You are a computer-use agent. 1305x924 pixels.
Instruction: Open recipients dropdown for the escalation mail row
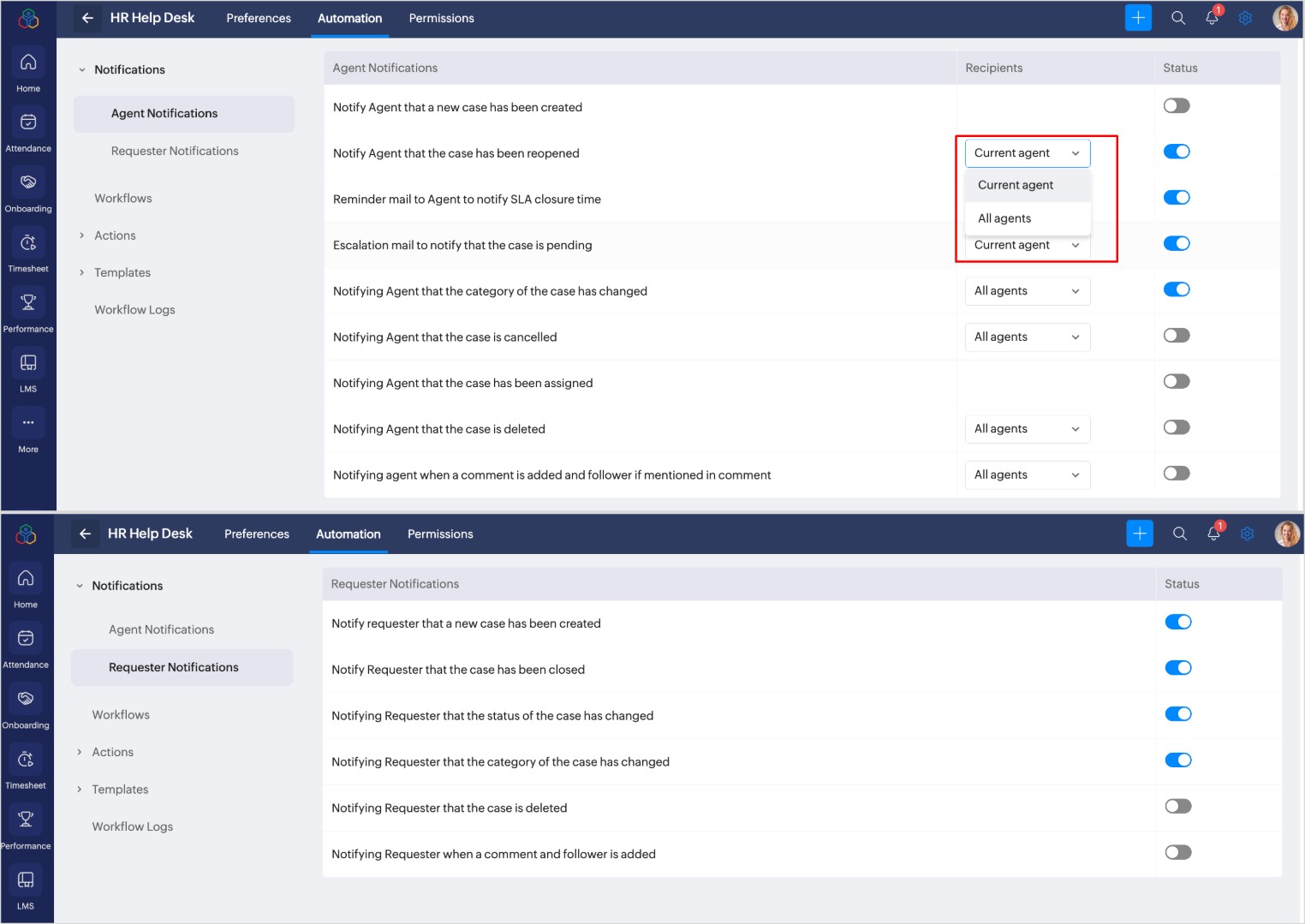pyautogui.click(x=1028, y=246)
